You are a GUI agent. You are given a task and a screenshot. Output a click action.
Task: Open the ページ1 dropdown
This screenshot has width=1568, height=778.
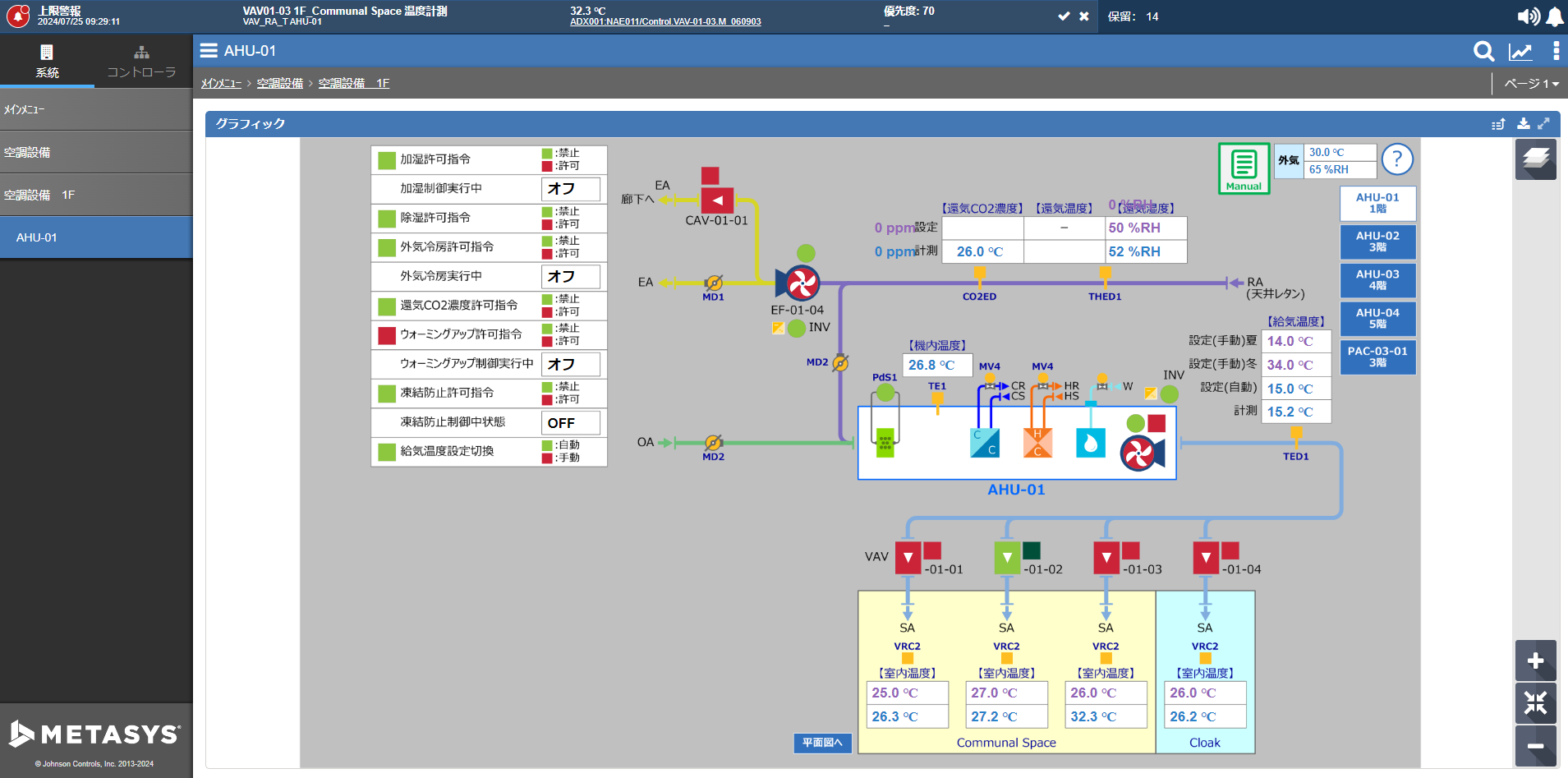pyautogui.click(x=1531, y=84)
